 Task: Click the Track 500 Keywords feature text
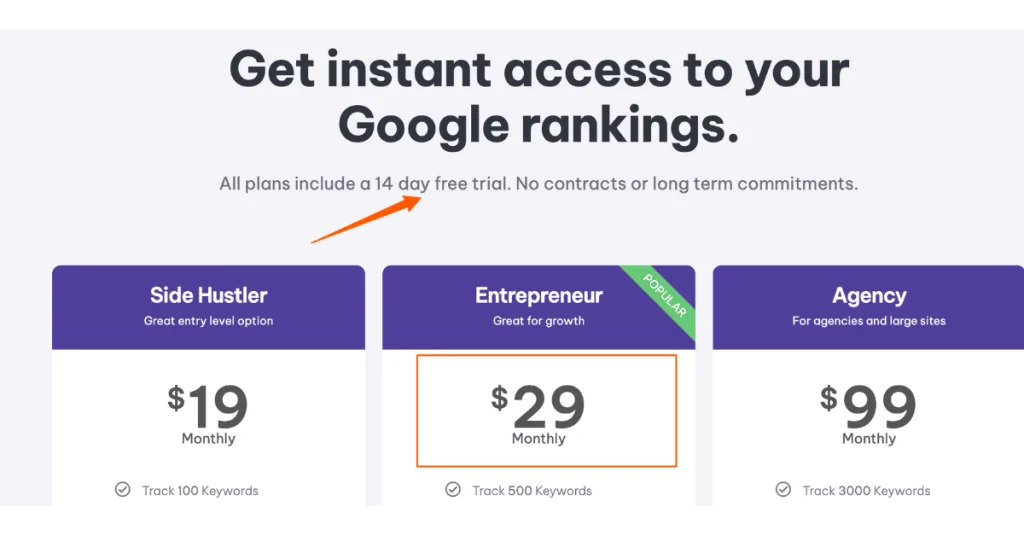532,491
